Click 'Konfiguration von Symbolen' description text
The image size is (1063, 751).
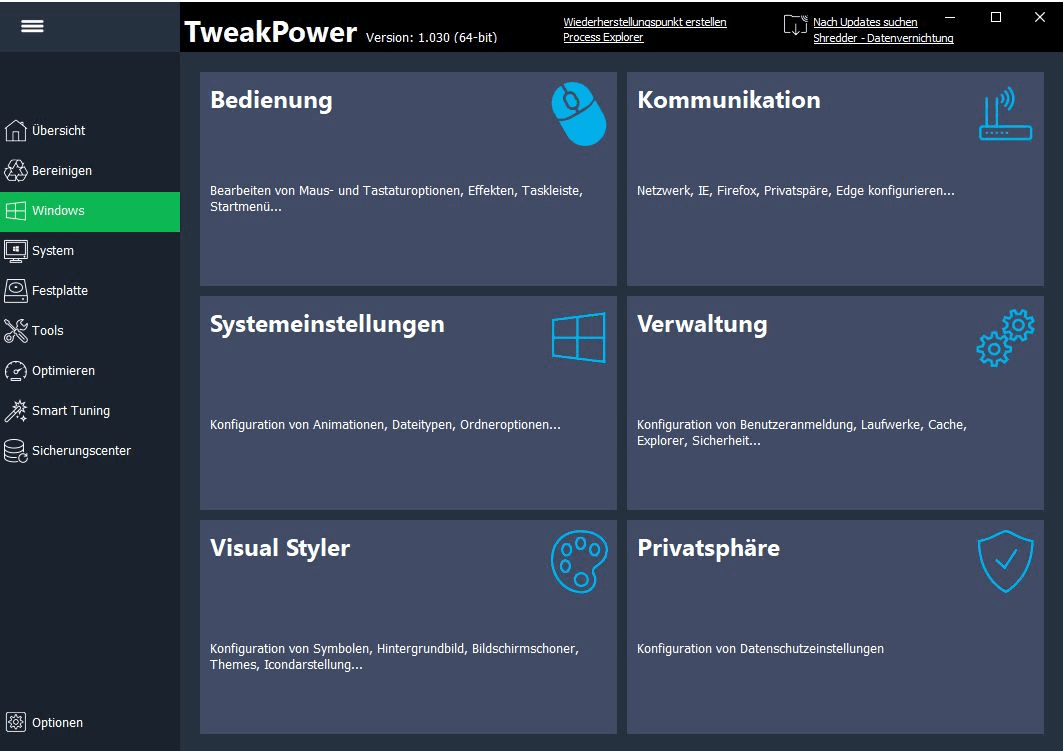coord(394,656)
